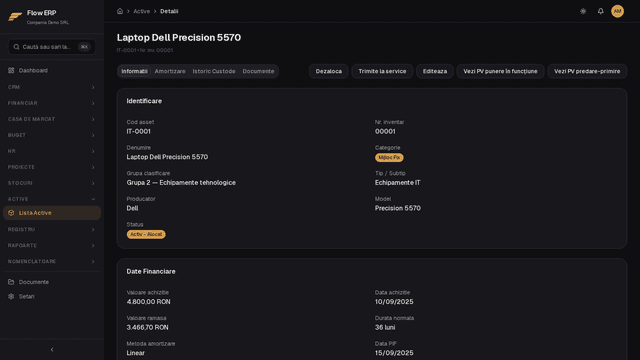
Task: Switch to the Istoric Custode tab
Action: click(214, 71)
